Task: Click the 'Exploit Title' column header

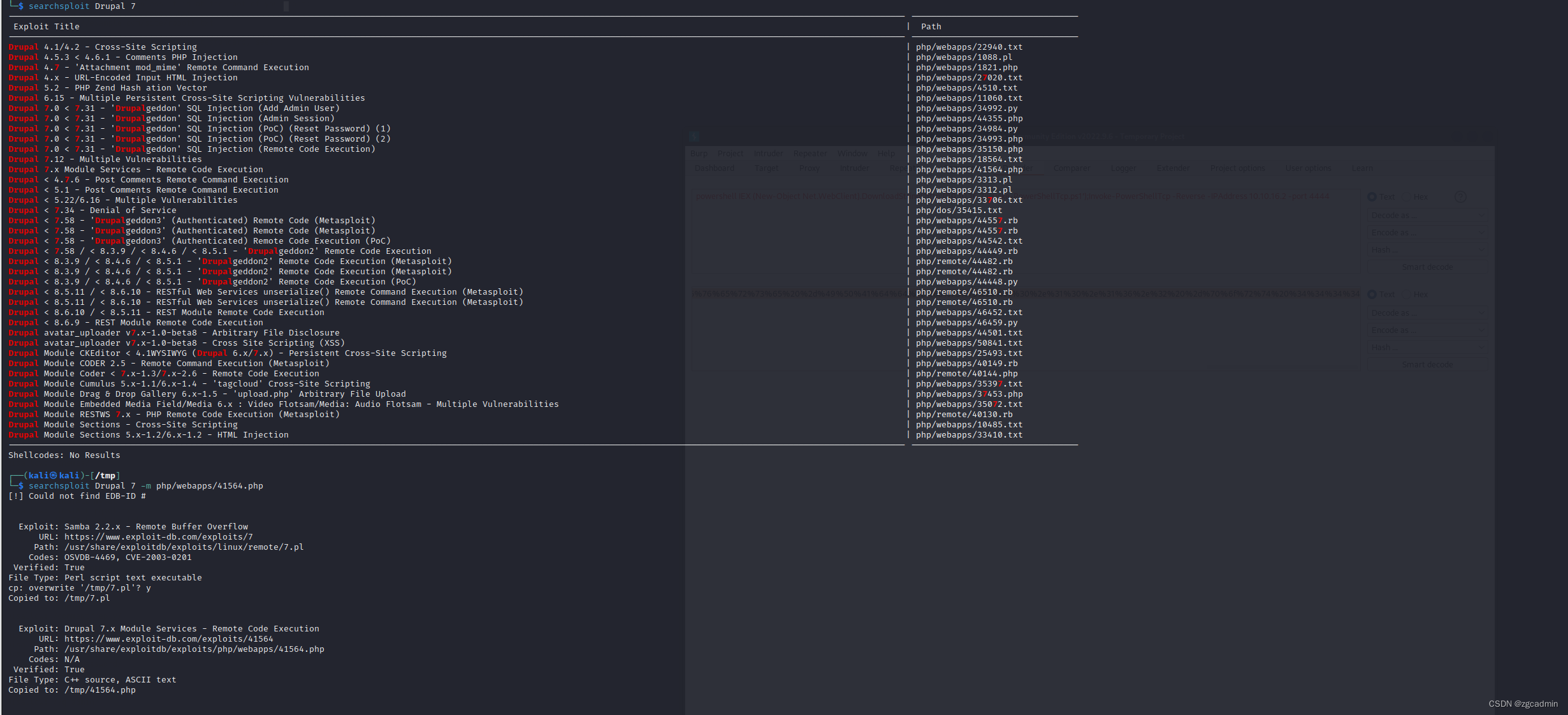Action: (x=47, y=27)
